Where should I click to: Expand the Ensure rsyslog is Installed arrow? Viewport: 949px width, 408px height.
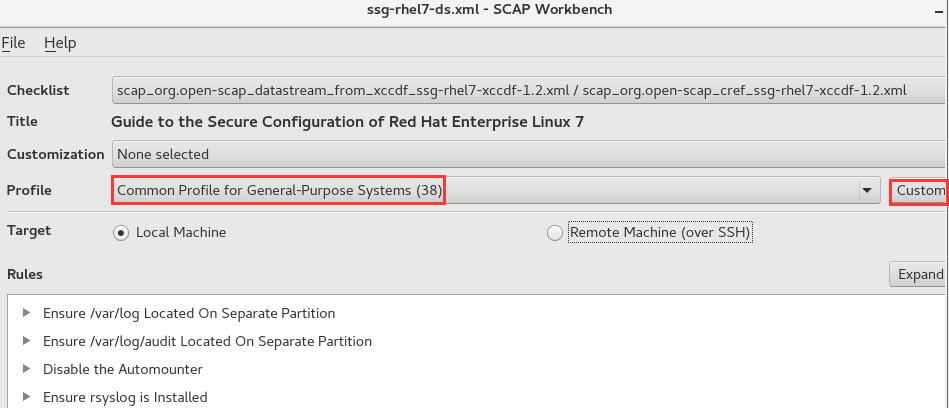pos(25,397)
